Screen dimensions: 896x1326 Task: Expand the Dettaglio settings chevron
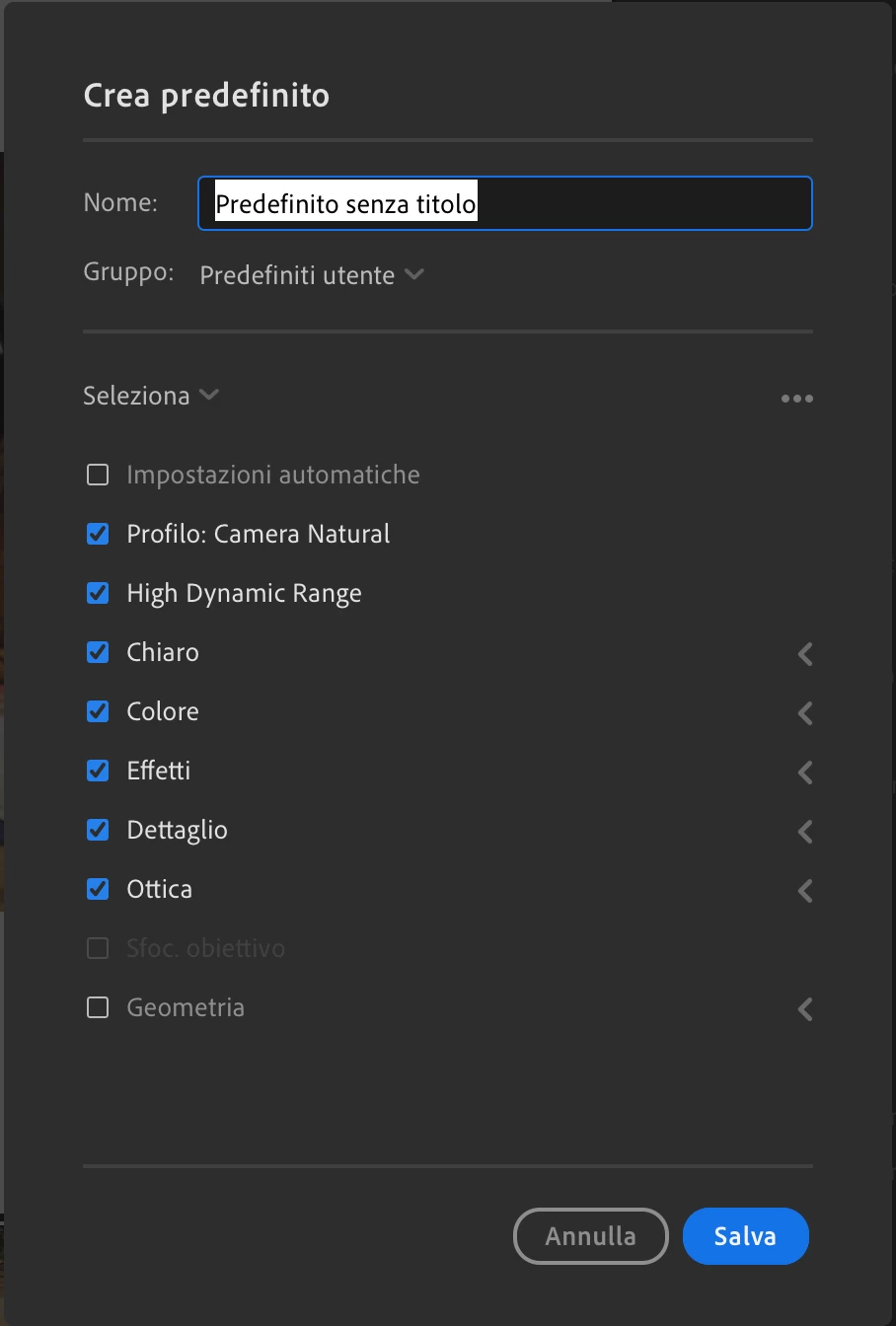pos(805,831)
